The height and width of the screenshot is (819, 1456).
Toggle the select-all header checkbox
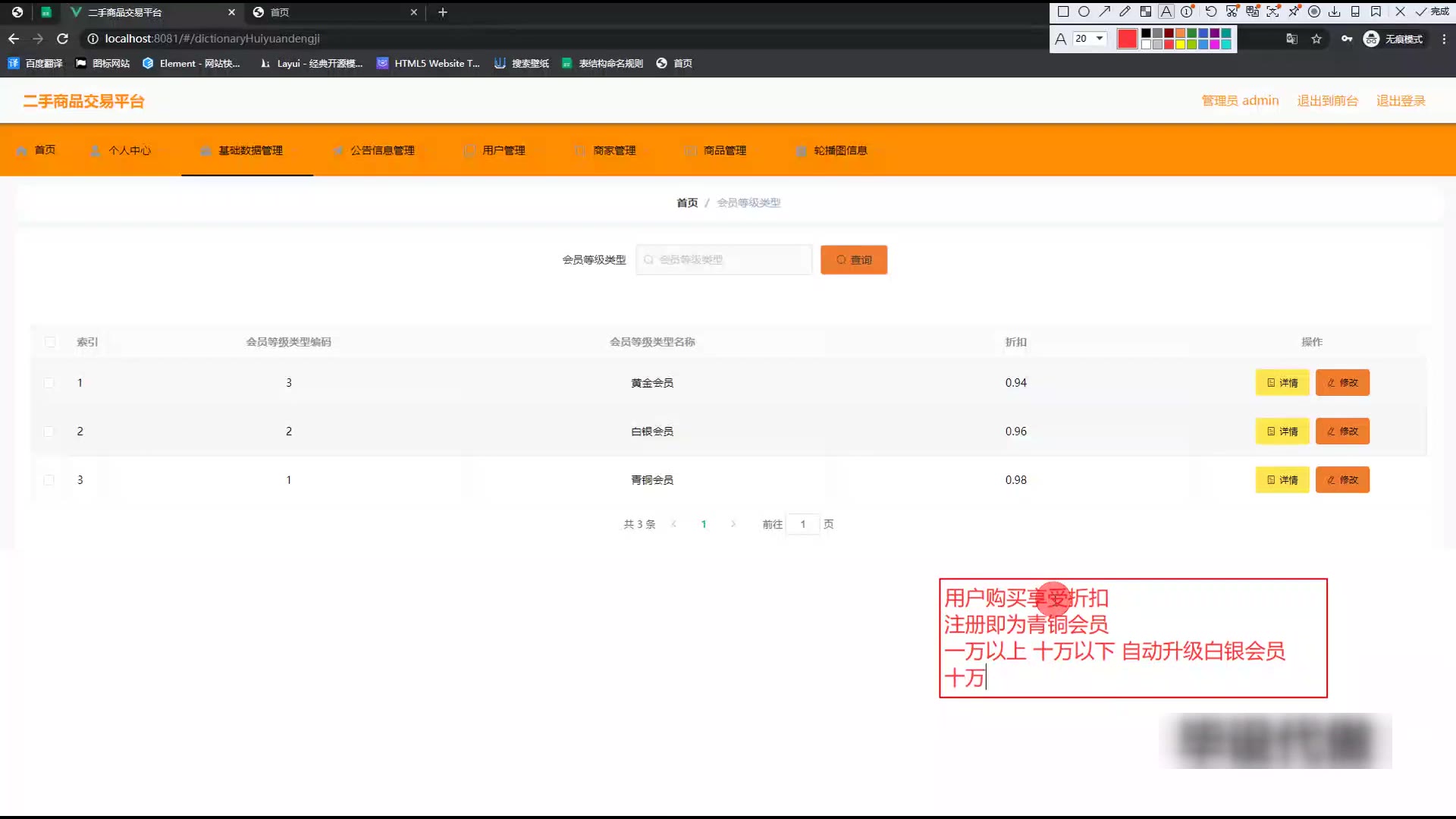pyautogui.click(x=50, y=342)
